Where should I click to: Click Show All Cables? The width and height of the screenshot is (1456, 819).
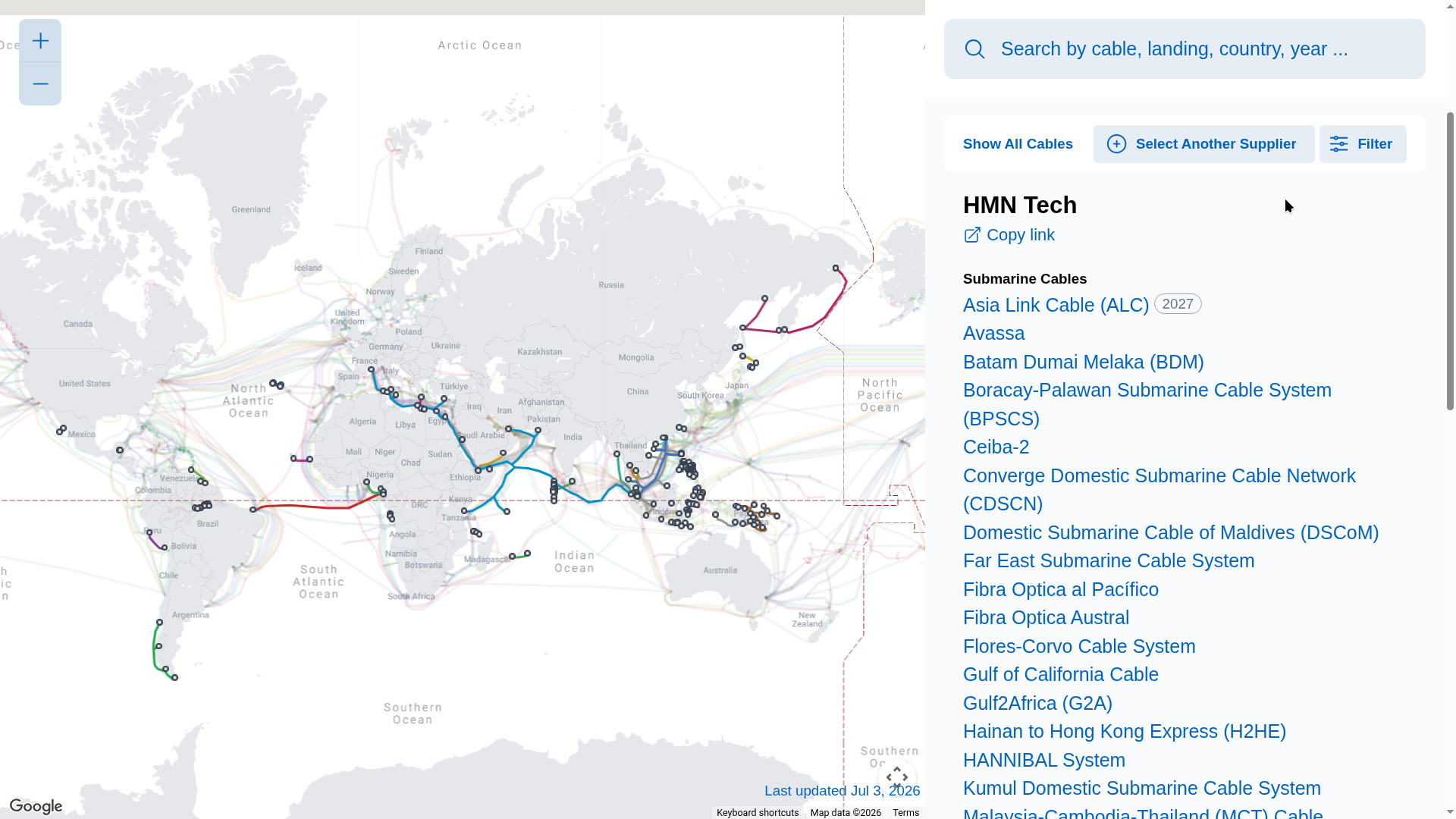pyautogui.click(x=1018, y=144)
